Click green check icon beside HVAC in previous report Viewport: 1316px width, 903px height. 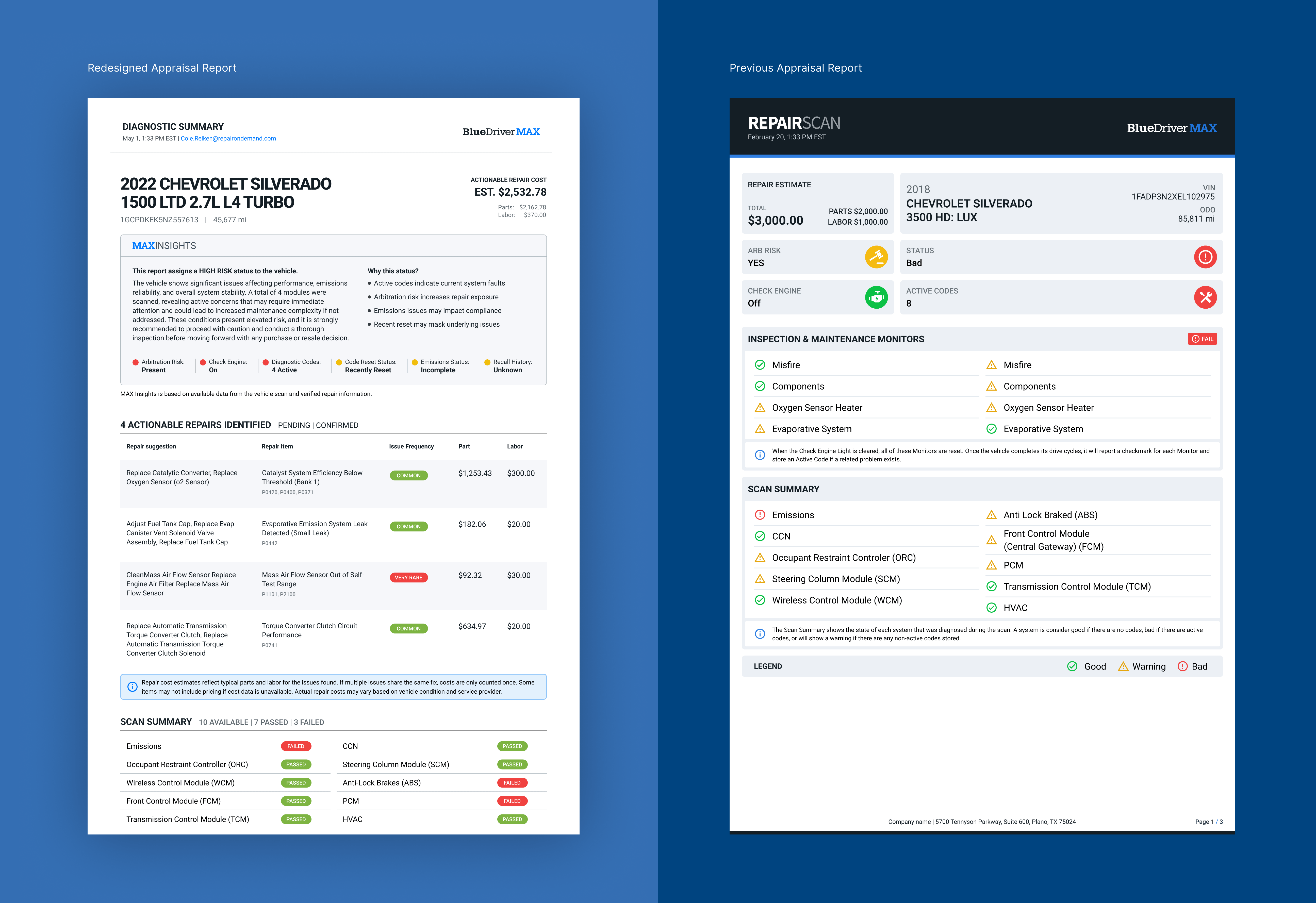[992, 608]
